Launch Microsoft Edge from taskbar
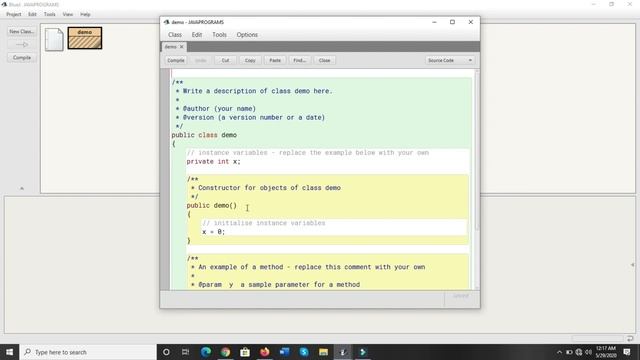This screenshot has width=640, height=360. tap(206, 352)
